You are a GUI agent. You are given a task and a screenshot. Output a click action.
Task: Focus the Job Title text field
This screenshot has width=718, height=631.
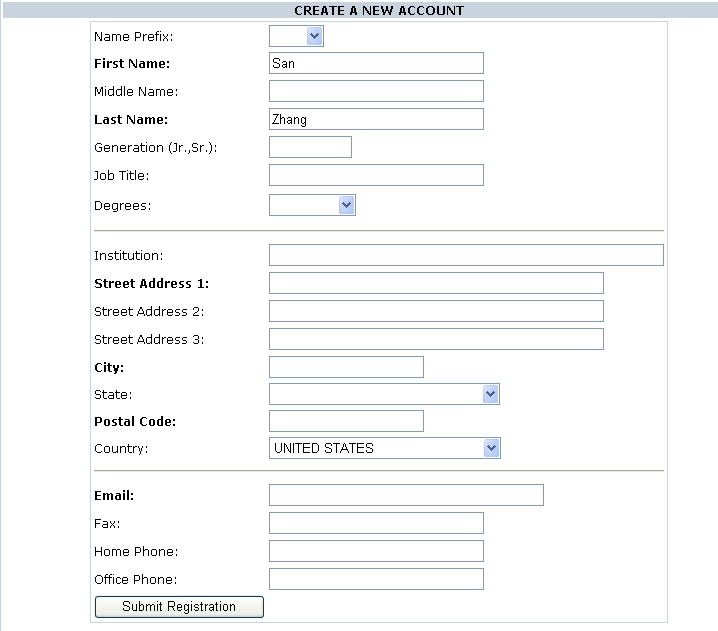pyautogui.click(x=376, y=175)
